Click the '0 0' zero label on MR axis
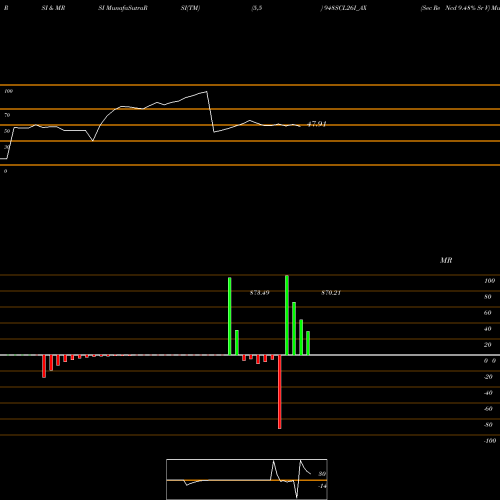 click(x=490, y=361)
